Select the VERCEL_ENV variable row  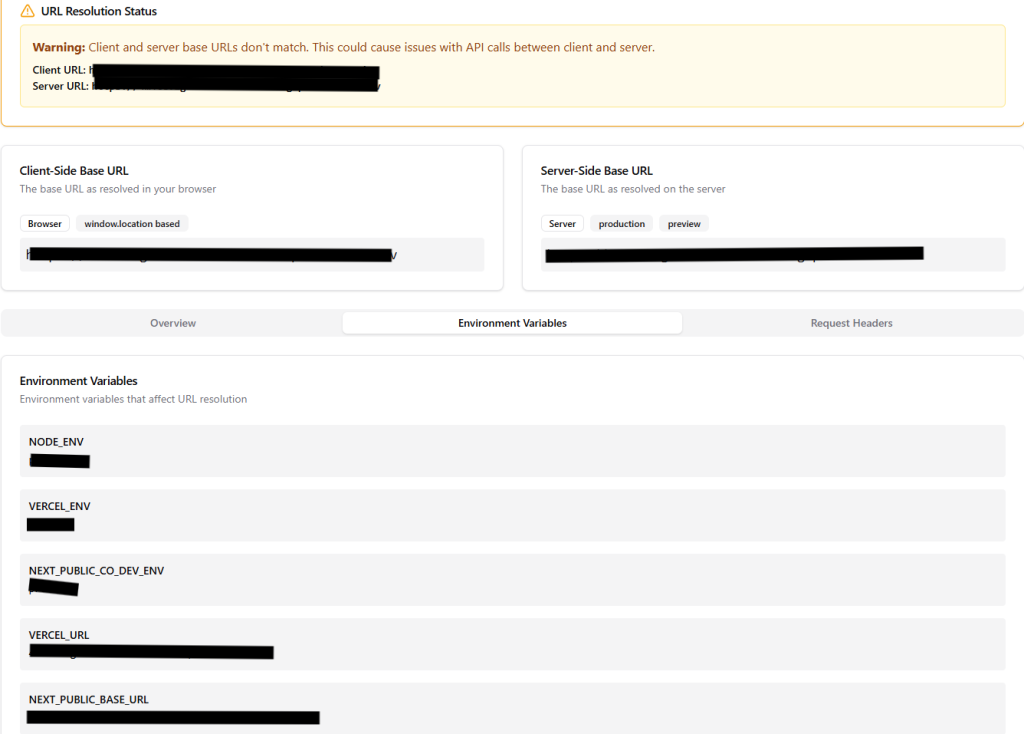pos(512,515)
